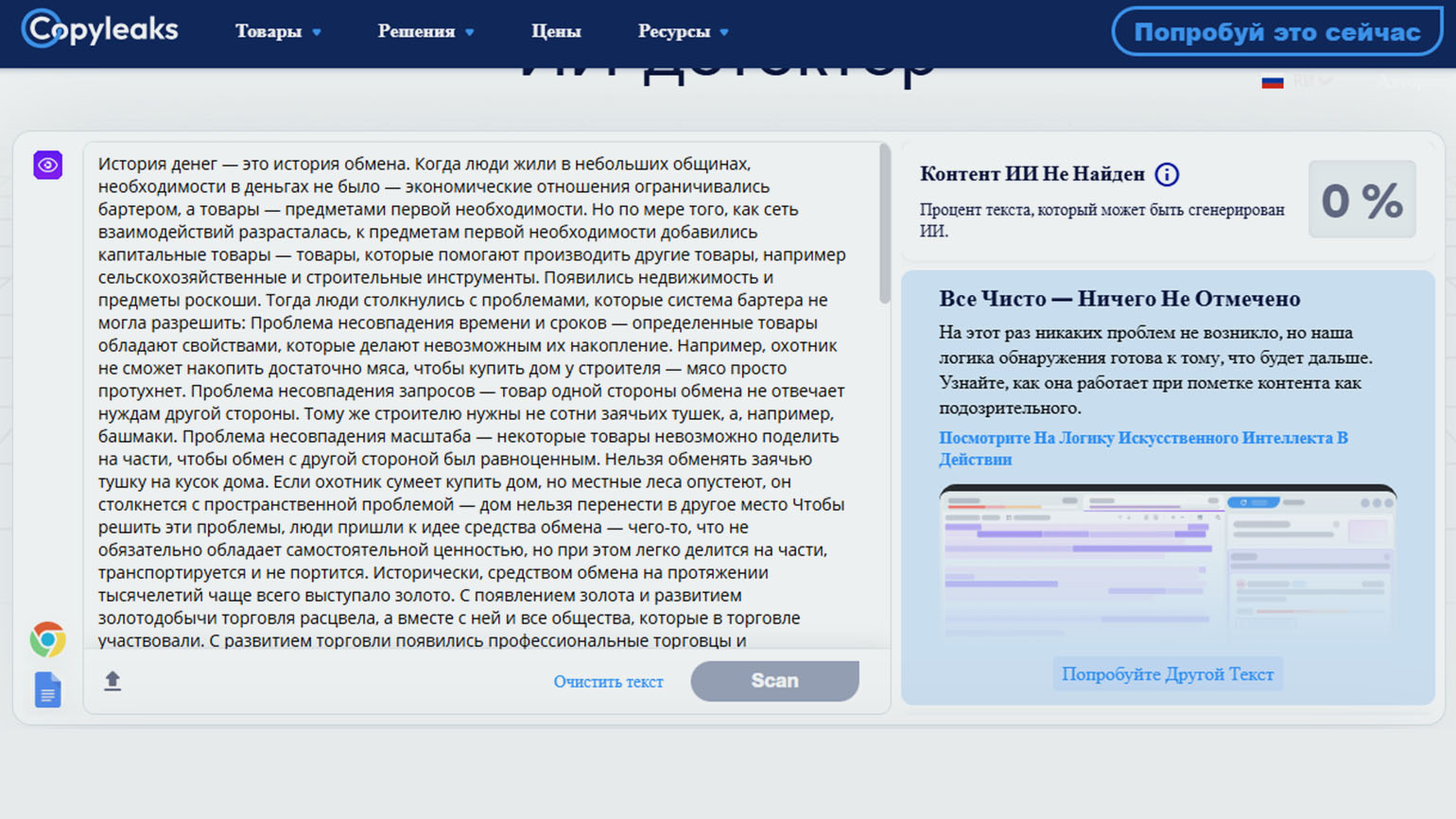
Task: Click inside the scanned text input area
Action: point(473,397)
